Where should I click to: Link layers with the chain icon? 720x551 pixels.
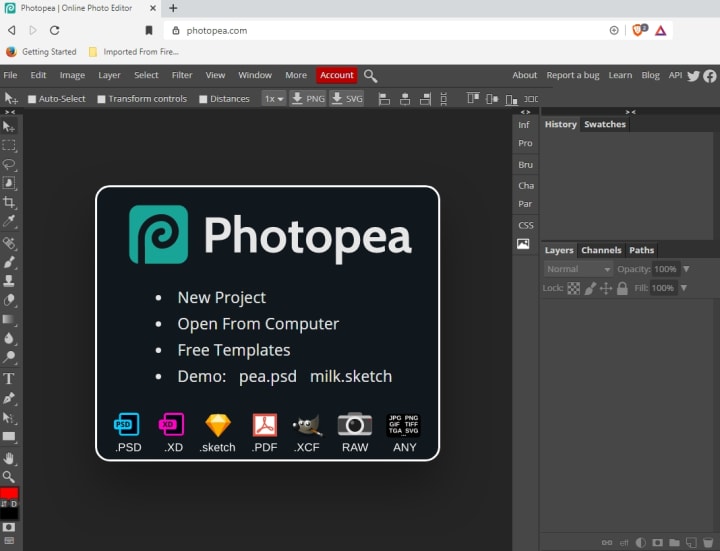607,542
